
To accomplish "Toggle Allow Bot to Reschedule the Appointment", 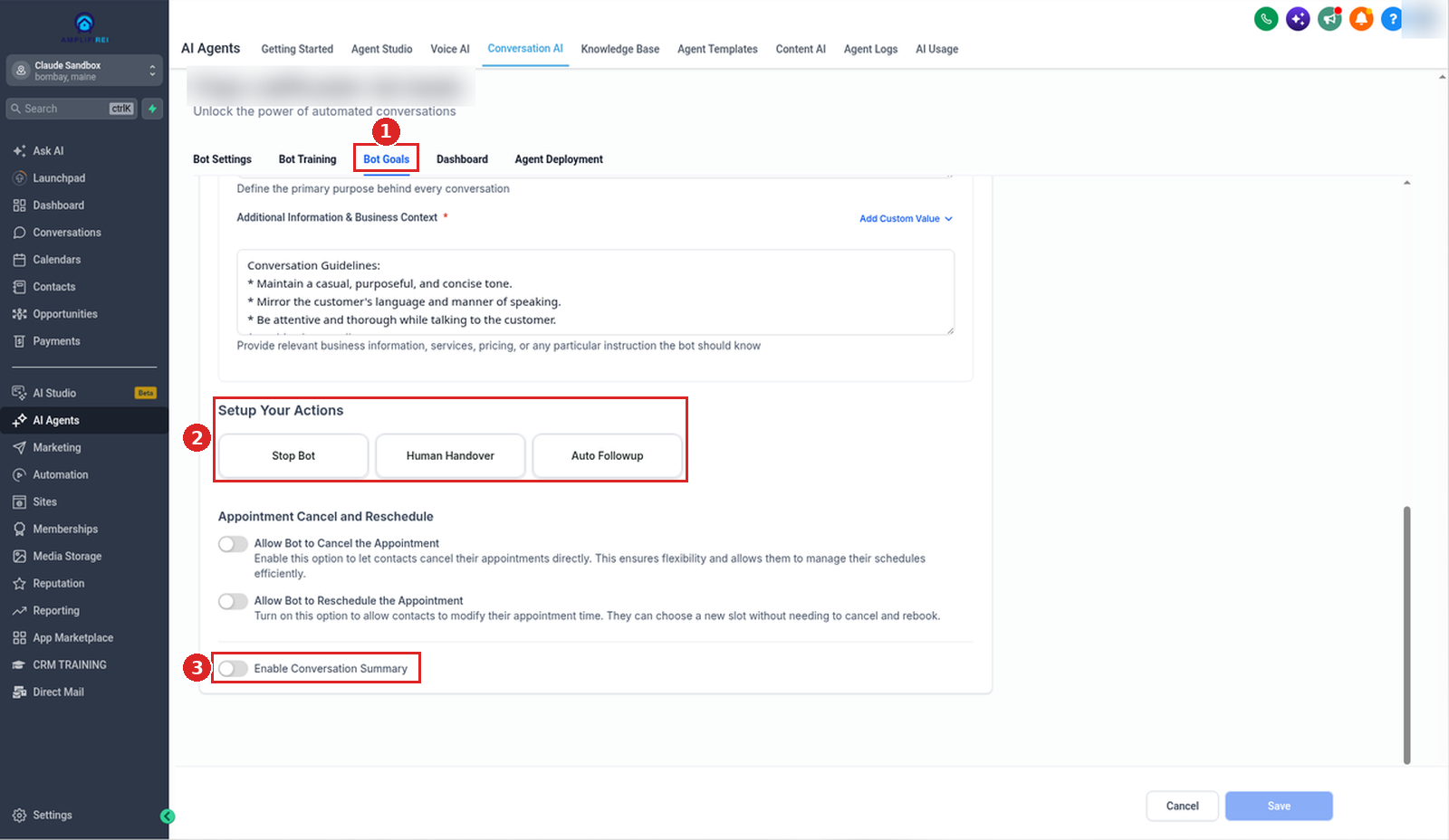I will point(233,601).
